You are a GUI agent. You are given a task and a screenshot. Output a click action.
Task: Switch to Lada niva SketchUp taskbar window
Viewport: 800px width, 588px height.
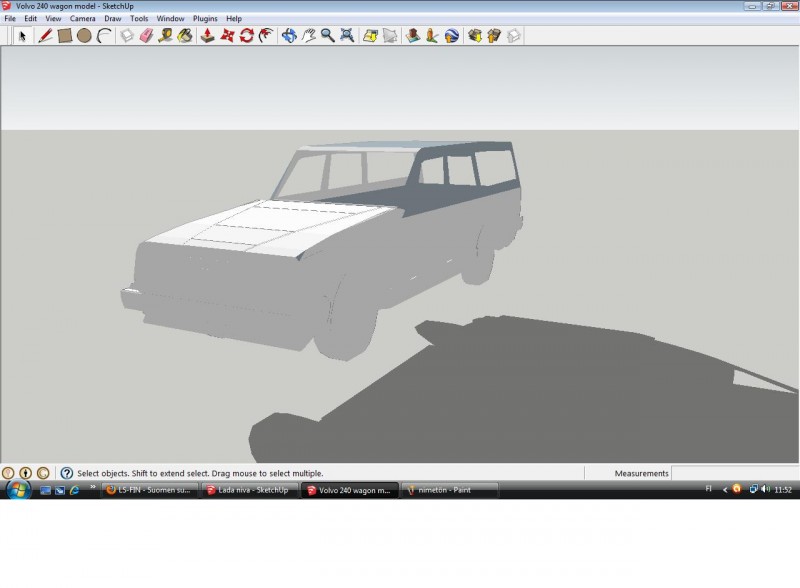tap(248, 490)
